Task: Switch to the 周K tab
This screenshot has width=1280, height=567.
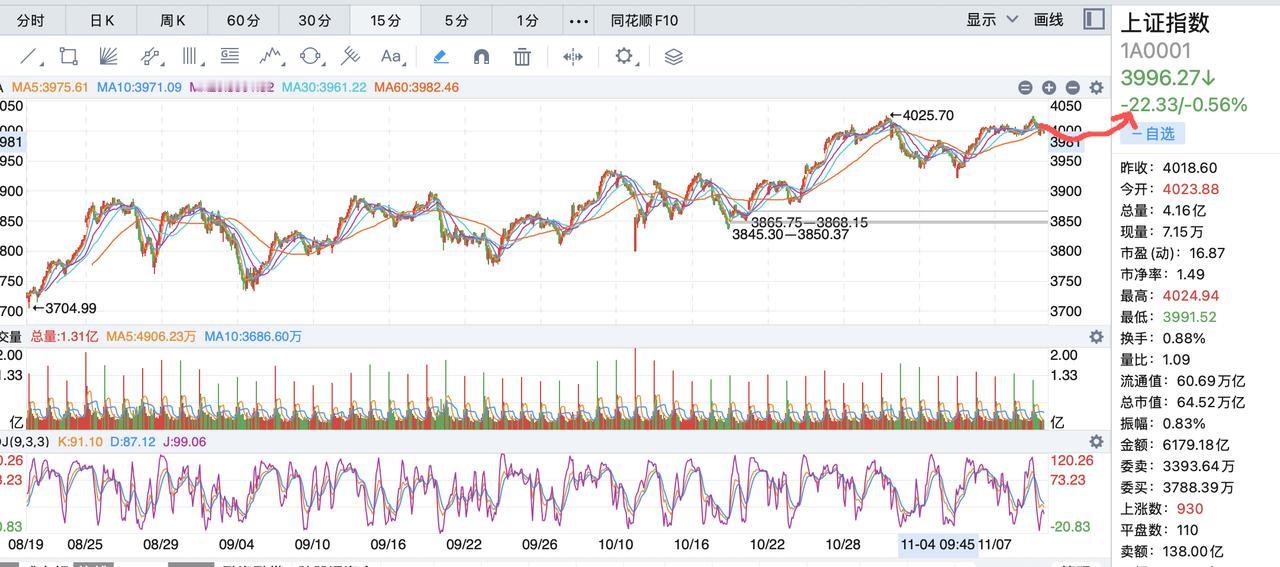Action: point(173,20)
